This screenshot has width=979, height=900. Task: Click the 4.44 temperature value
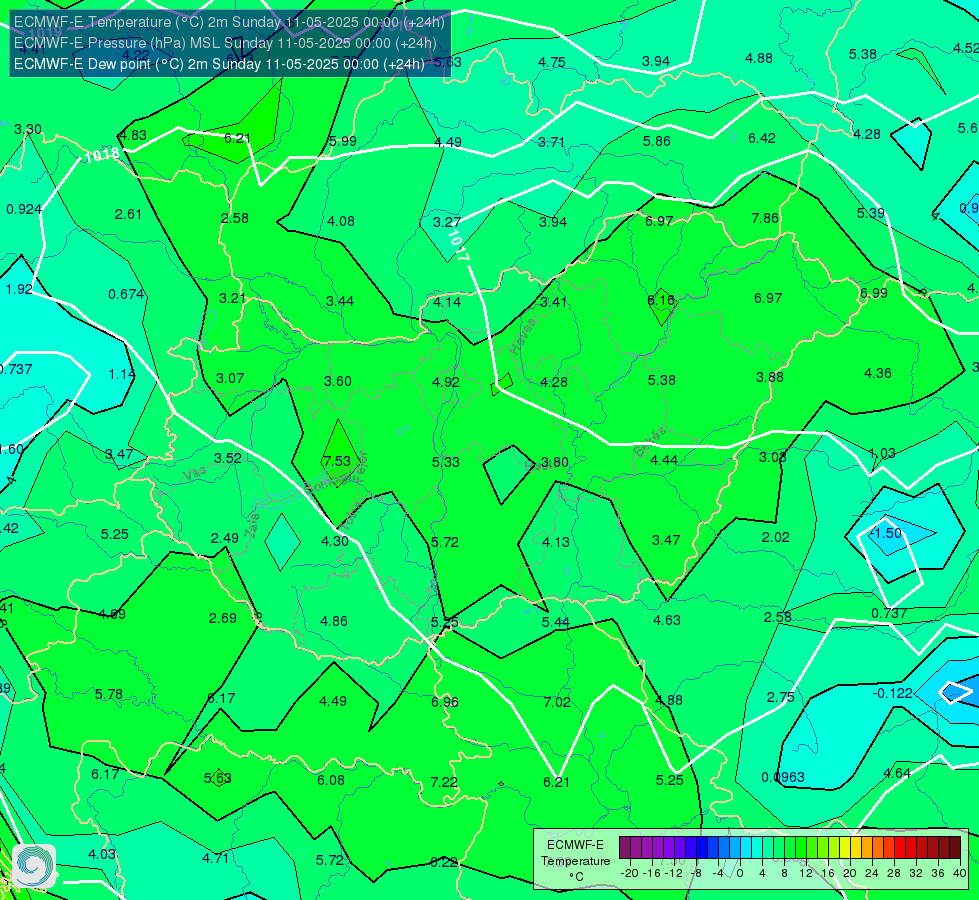click(664, 460)
